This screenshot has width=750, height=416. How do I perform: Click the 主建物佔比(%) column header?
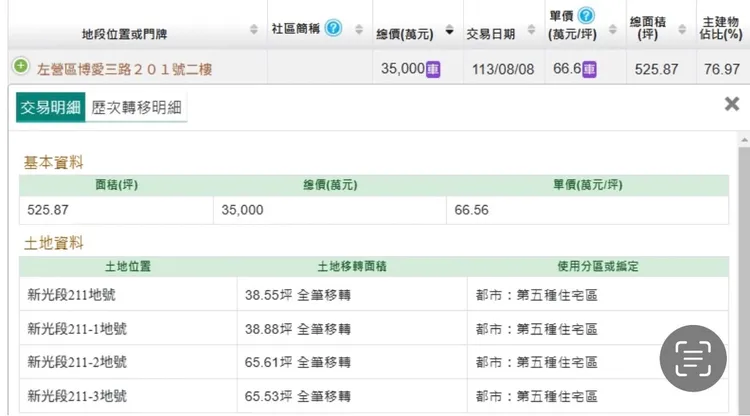coord(720,28)
